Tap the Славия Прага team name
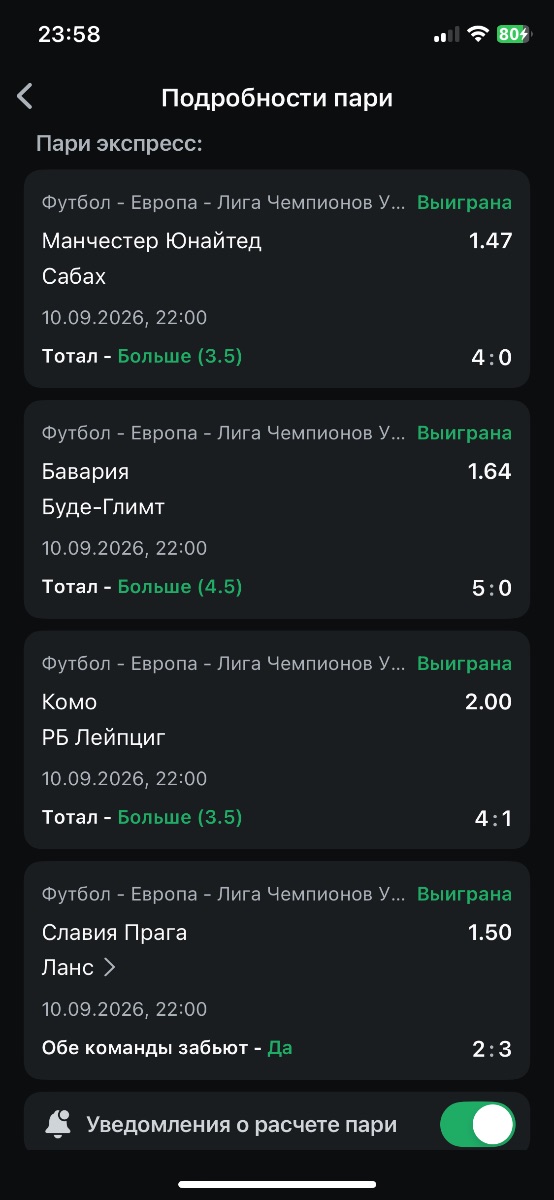Screen dimensions: 554x1200 [x=115, y=933]
